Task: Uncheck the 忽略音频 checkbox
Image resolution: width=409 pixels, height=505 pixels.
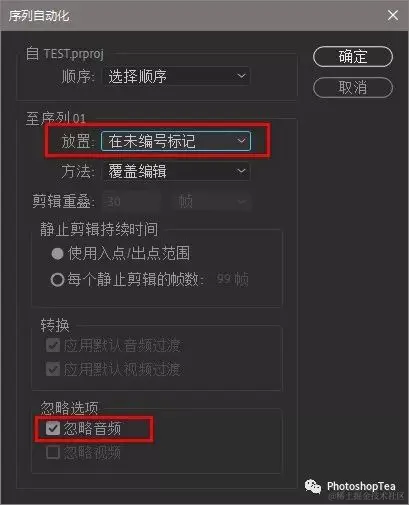Action: [53, 428]
